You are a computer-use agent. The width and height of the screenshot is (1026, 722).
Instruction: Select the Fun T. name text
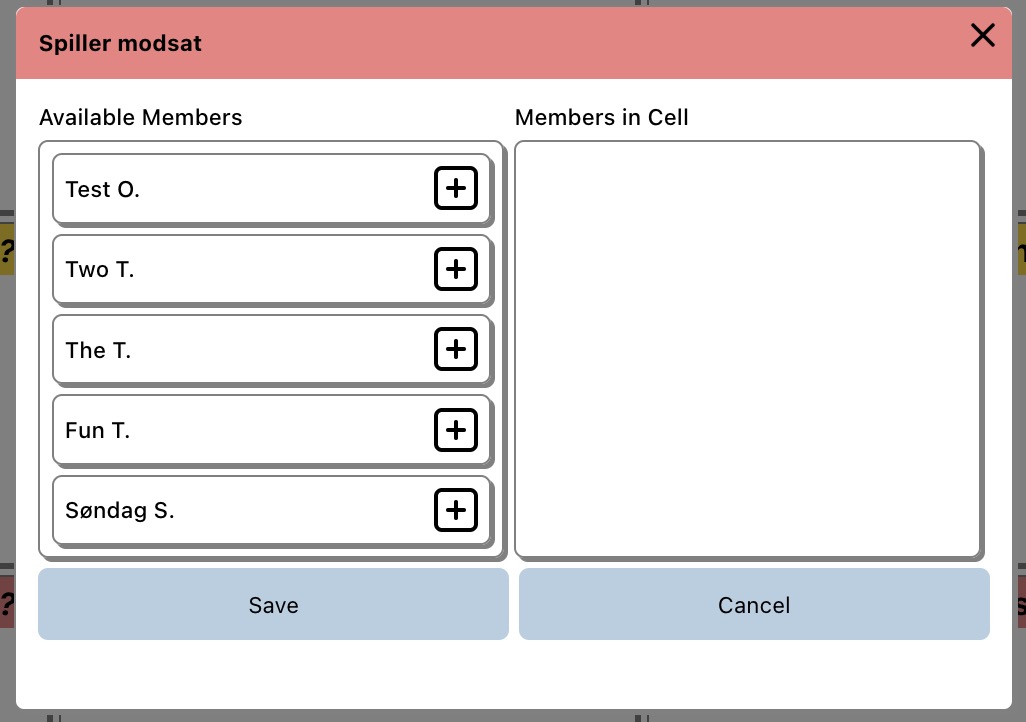click(x=97, y=430)
